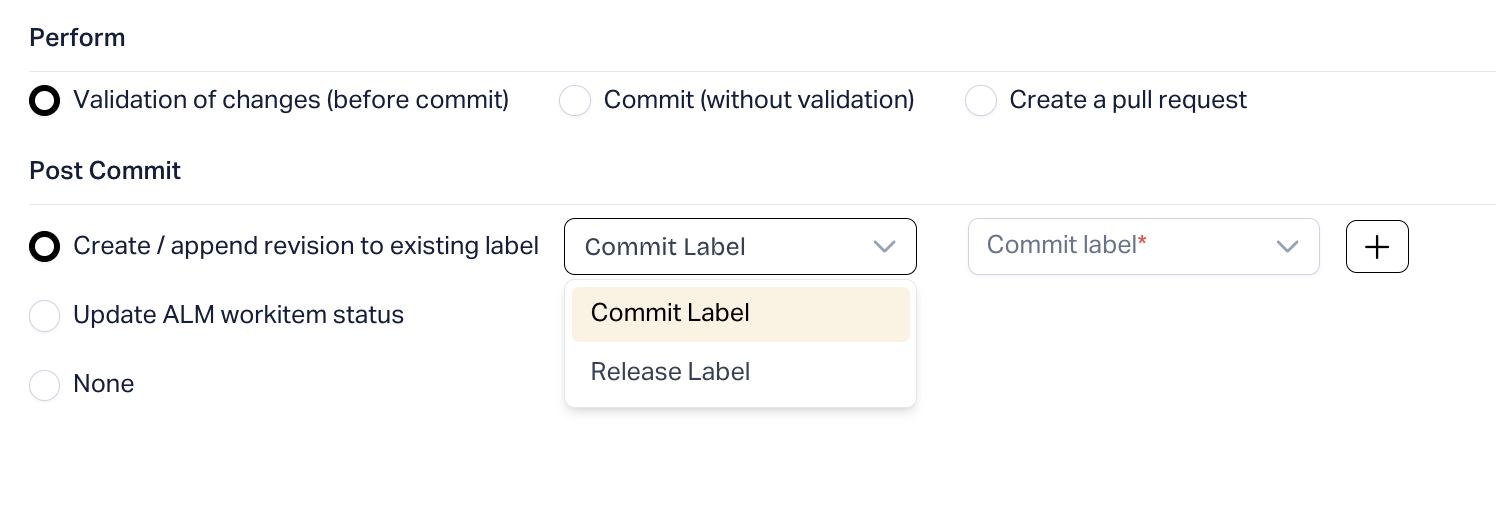Choose Create / append revision radio button
Screen dimensions: 1496x516
point(44,246)
